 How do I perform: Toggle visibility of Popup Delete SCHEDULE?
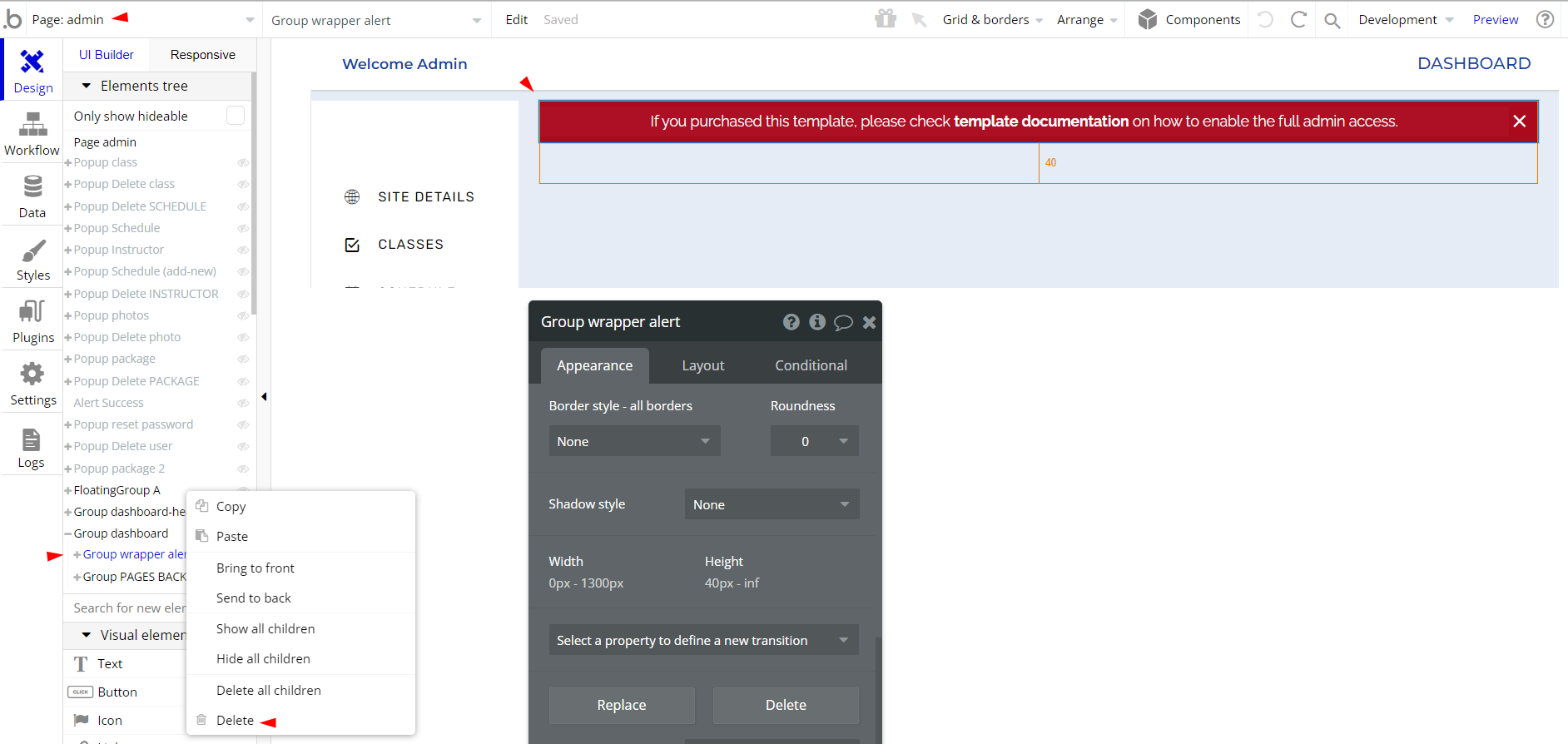243,206
